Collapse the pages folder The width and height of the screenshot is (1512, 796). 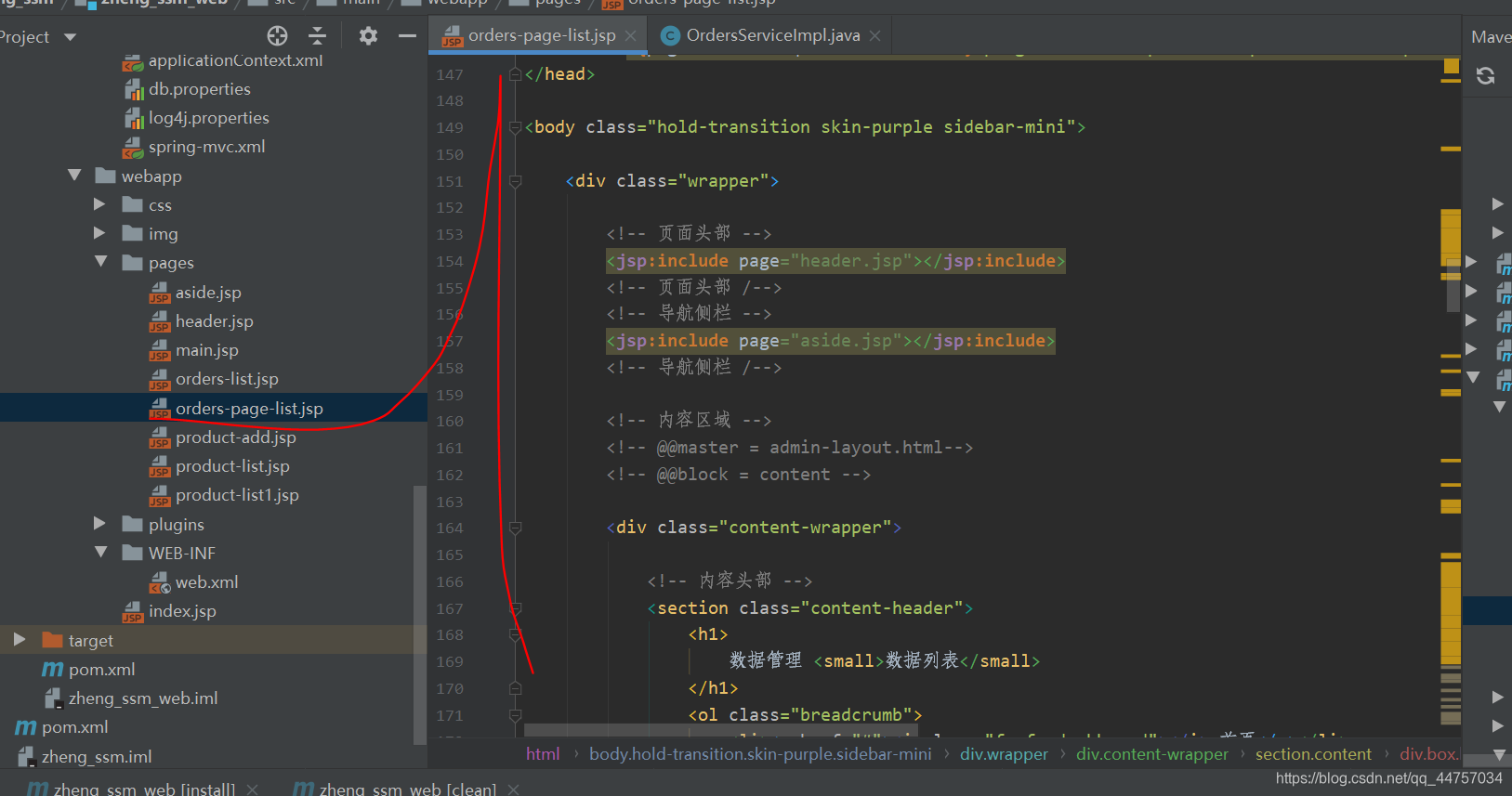tap(101, 262)
